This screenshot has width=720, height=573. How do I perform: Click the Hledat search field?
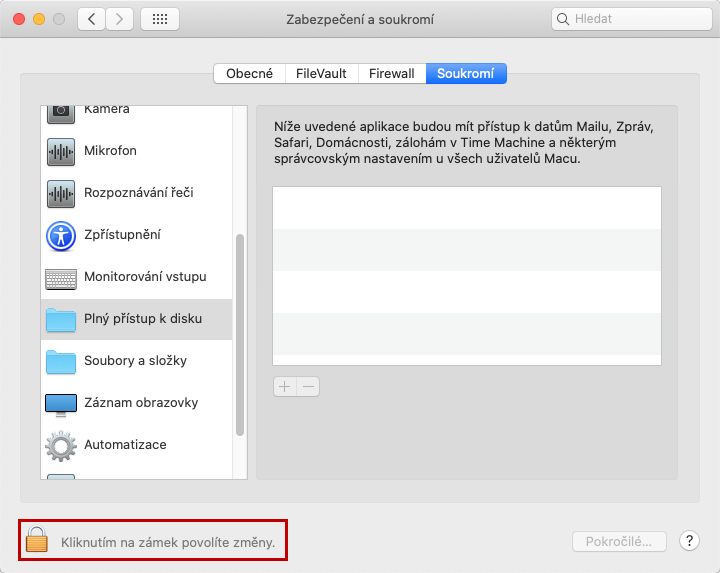pyautogui.click(x=632, y=19)
